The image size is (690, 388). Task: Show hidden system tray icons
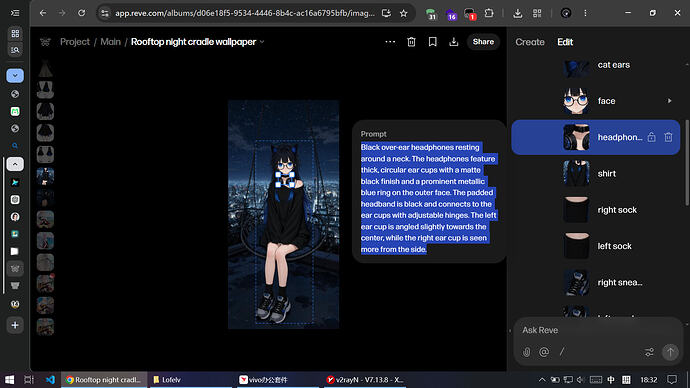click(542, 380)
